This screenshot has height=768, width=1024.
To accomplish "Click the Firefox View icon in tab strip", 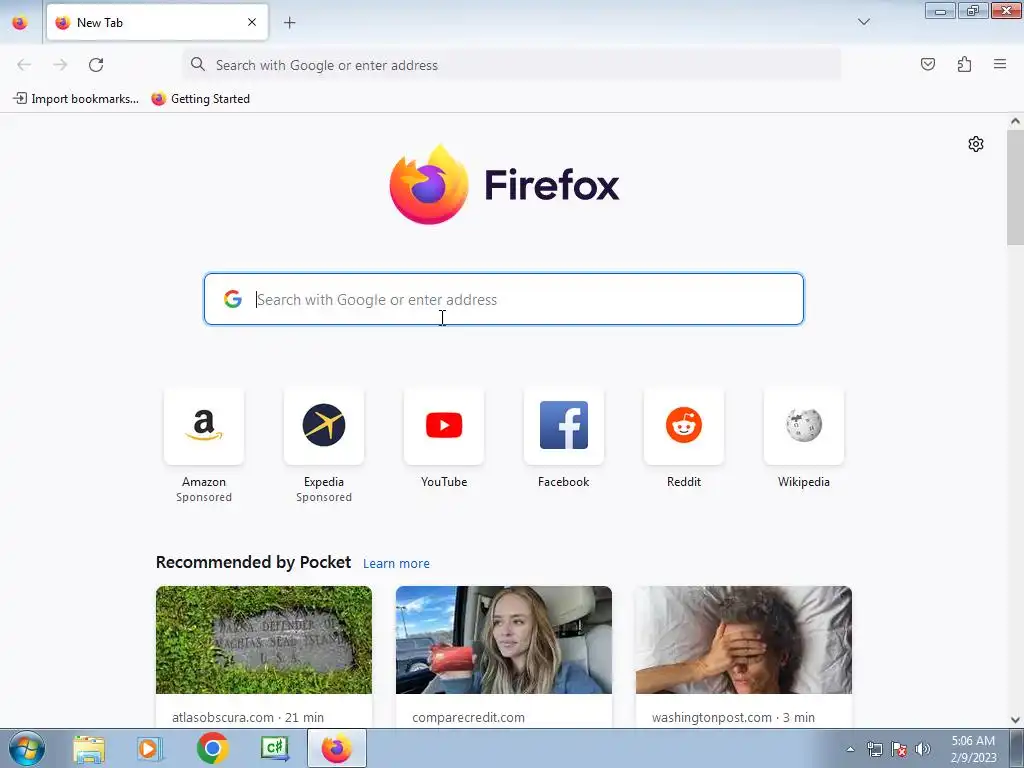I will click(20, 23).
